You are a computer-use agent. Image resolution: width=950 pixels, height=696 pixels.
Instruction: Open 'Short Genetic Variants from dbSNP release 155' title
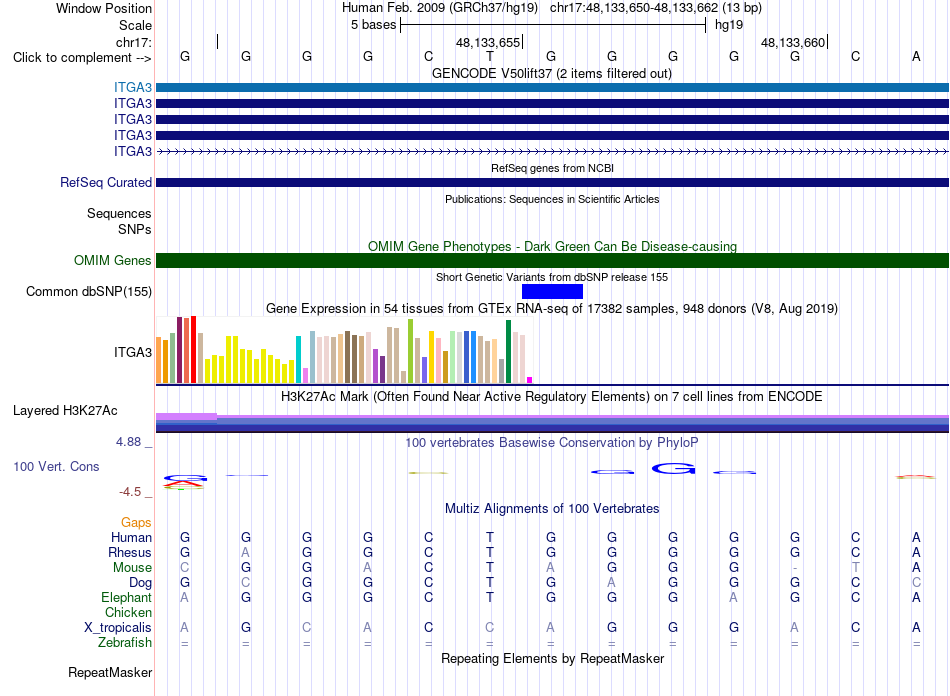552,277
